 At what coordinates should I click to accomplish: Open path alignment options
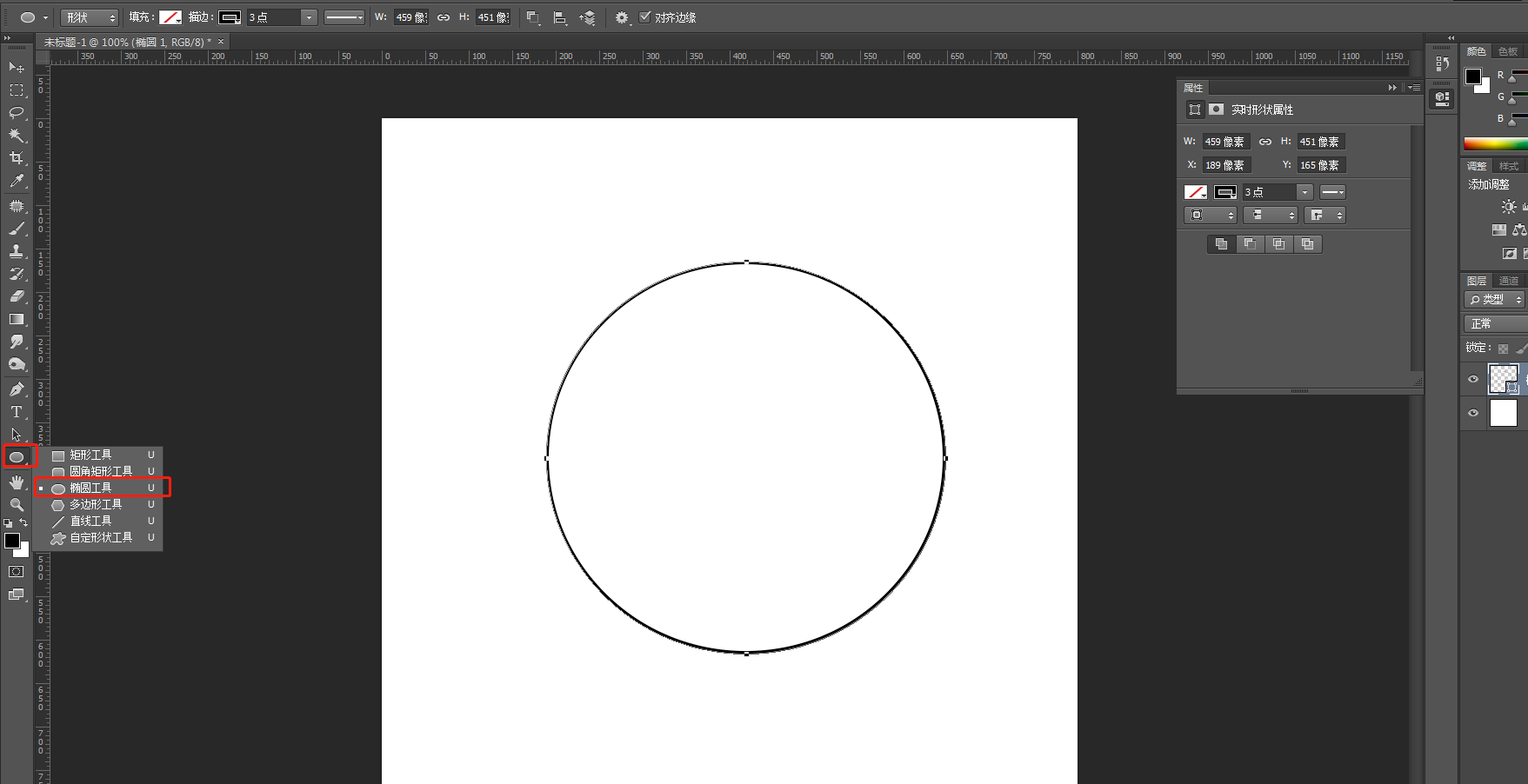[x=560, y=17]
